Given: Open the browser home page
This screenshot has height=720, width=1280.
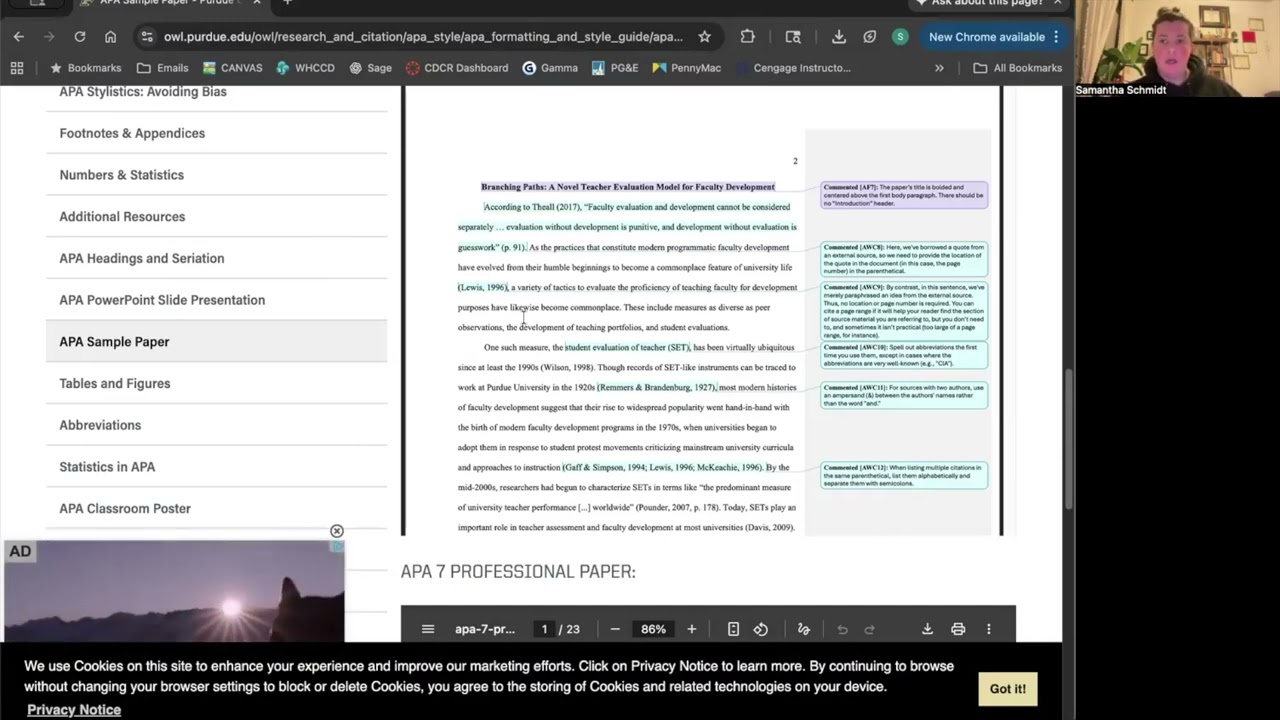Looking at the screenshot, I should click(111, 37).
